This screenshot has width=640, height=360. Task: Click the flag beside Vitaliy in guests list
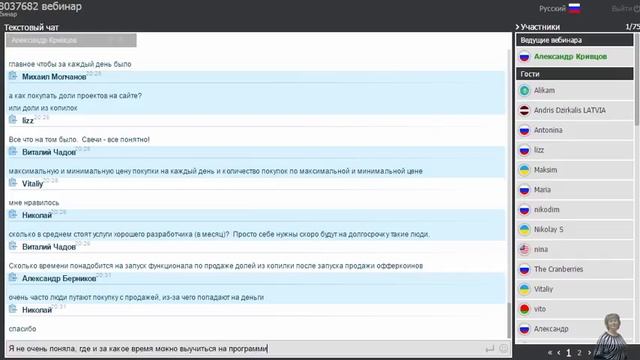(524, 289)
